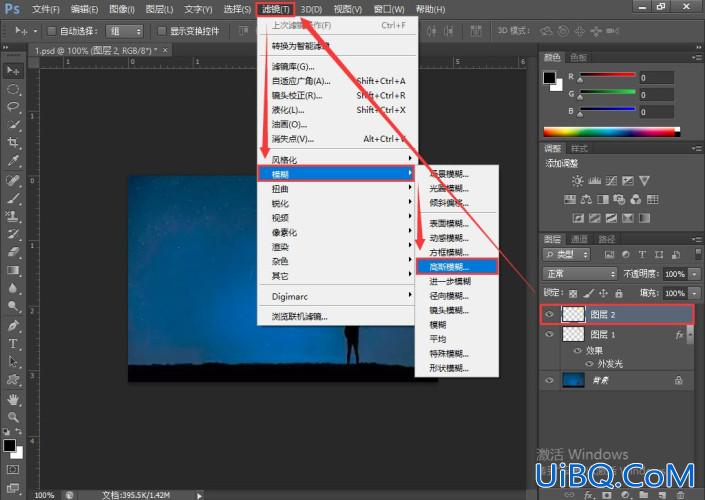Select the Spot Healing Brush tool
The height and width of the screenshot is (500, 705).
(x=13, y=180)
